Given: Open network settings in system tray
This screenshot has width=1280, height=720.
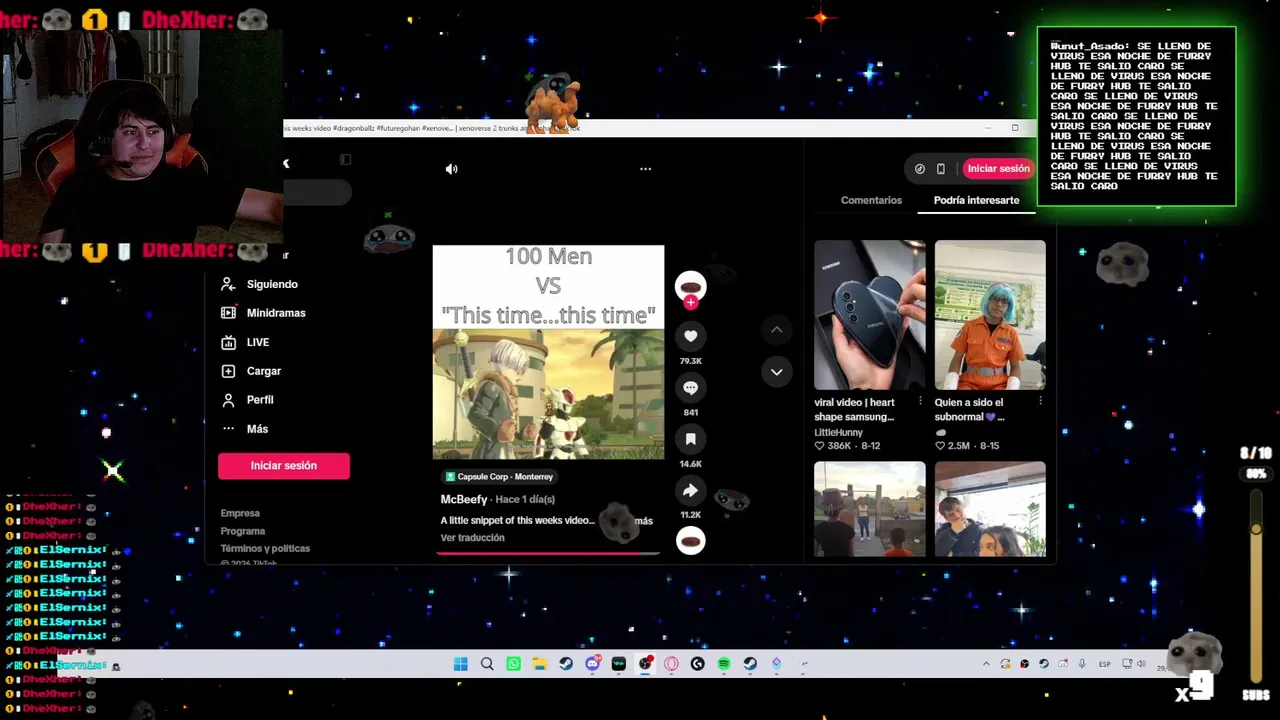Looking at the screenshot, I should pyautogui.click(x=1127, y=664).
